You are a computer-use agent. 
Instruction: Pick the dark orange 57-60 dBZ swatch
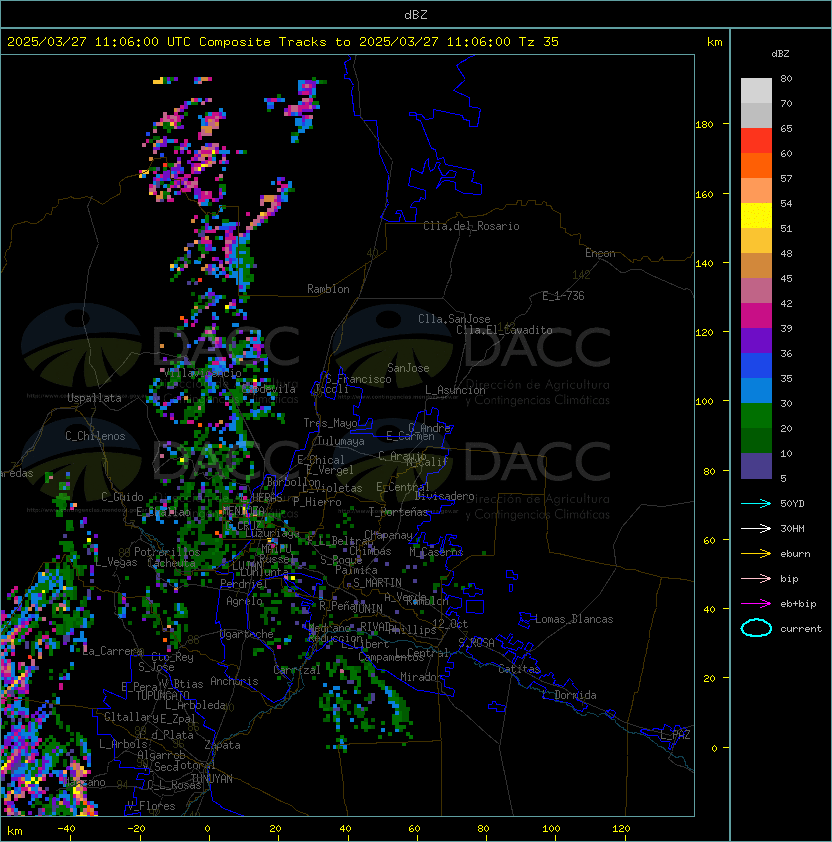[756, 165]
